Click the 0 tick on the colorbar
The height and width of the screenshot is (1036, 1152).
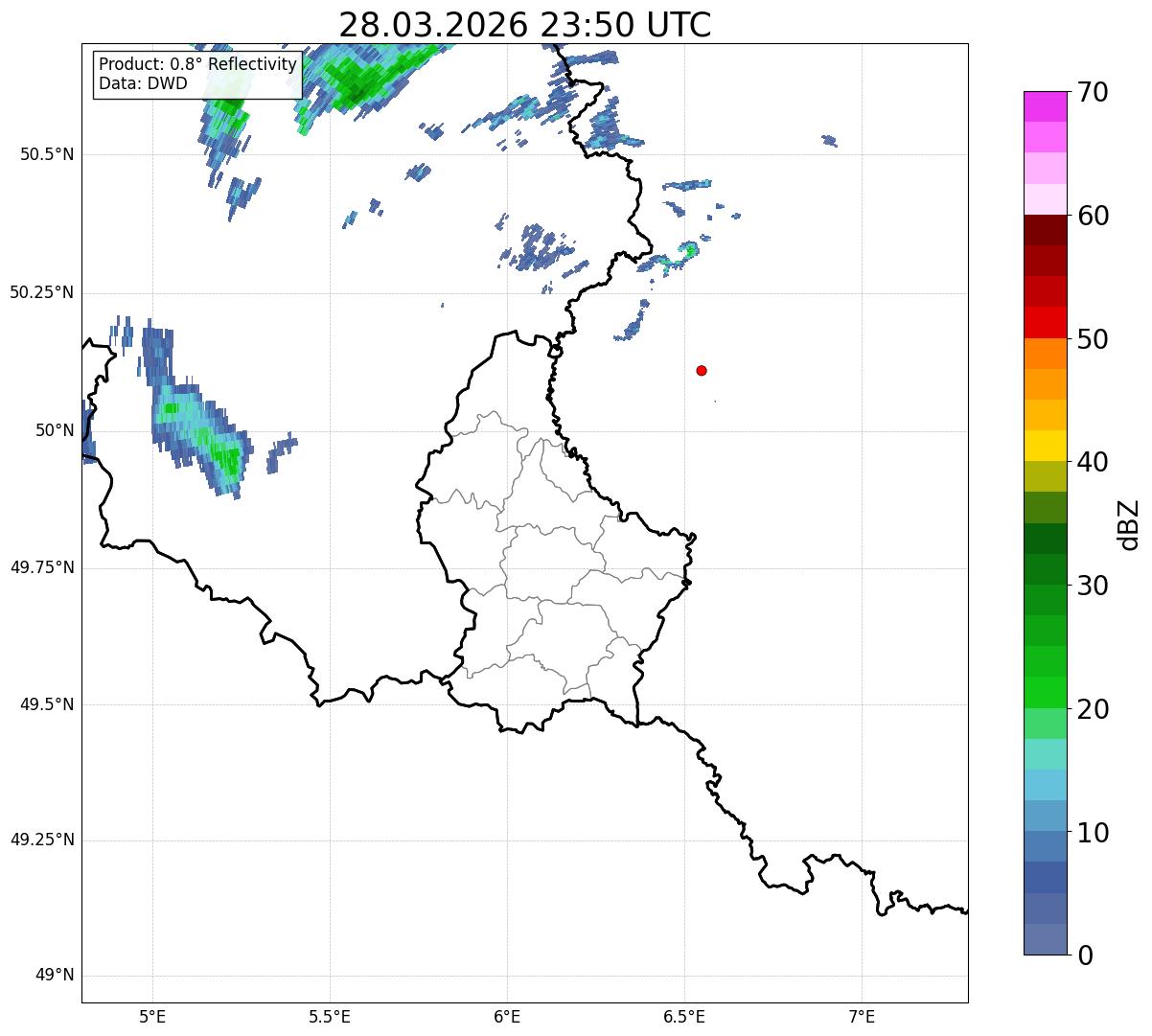pyautogui.click(x=1085, y=955)
